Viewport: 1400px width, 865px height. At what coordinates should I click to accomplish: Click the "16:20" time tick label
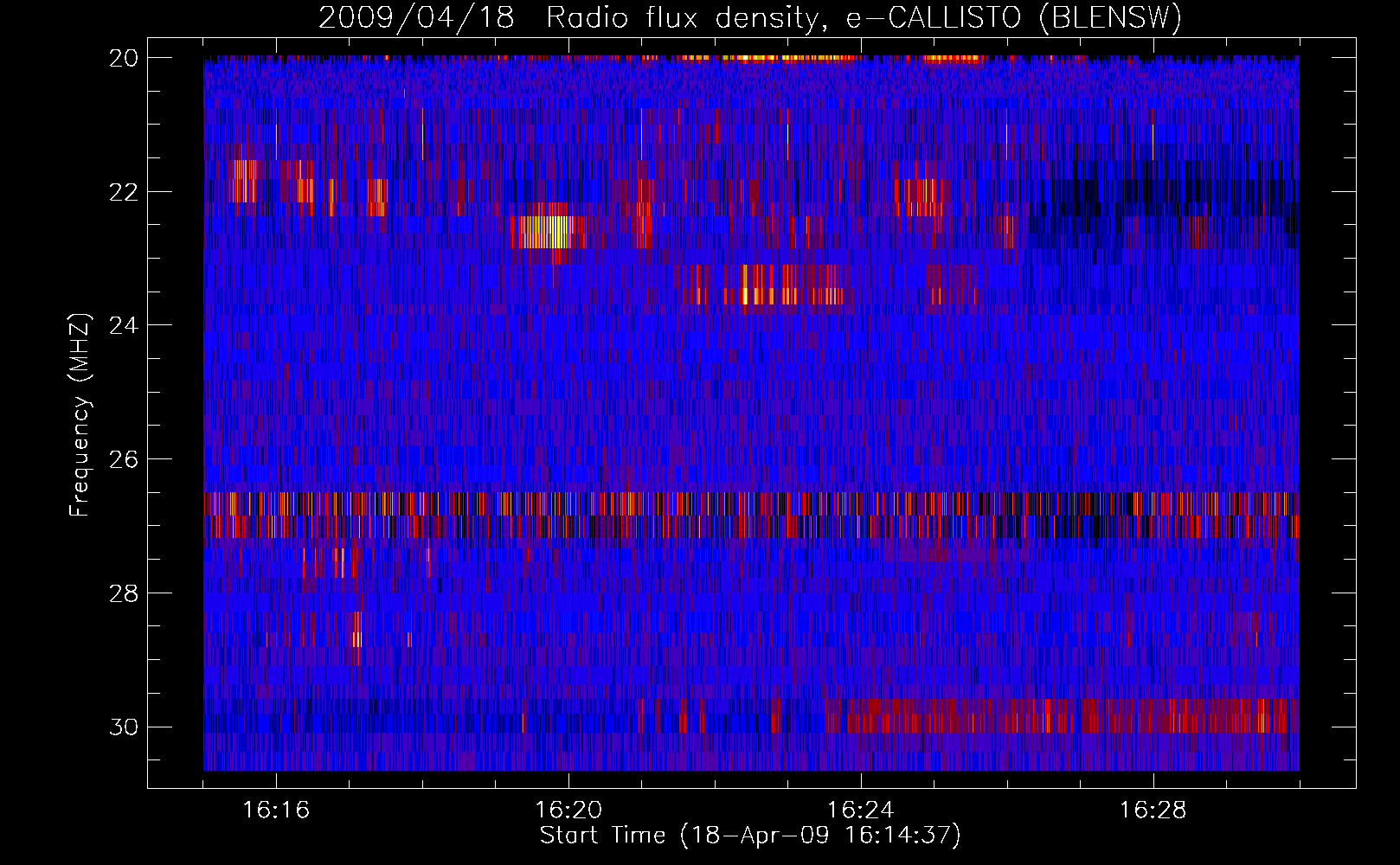click(568, 810)
